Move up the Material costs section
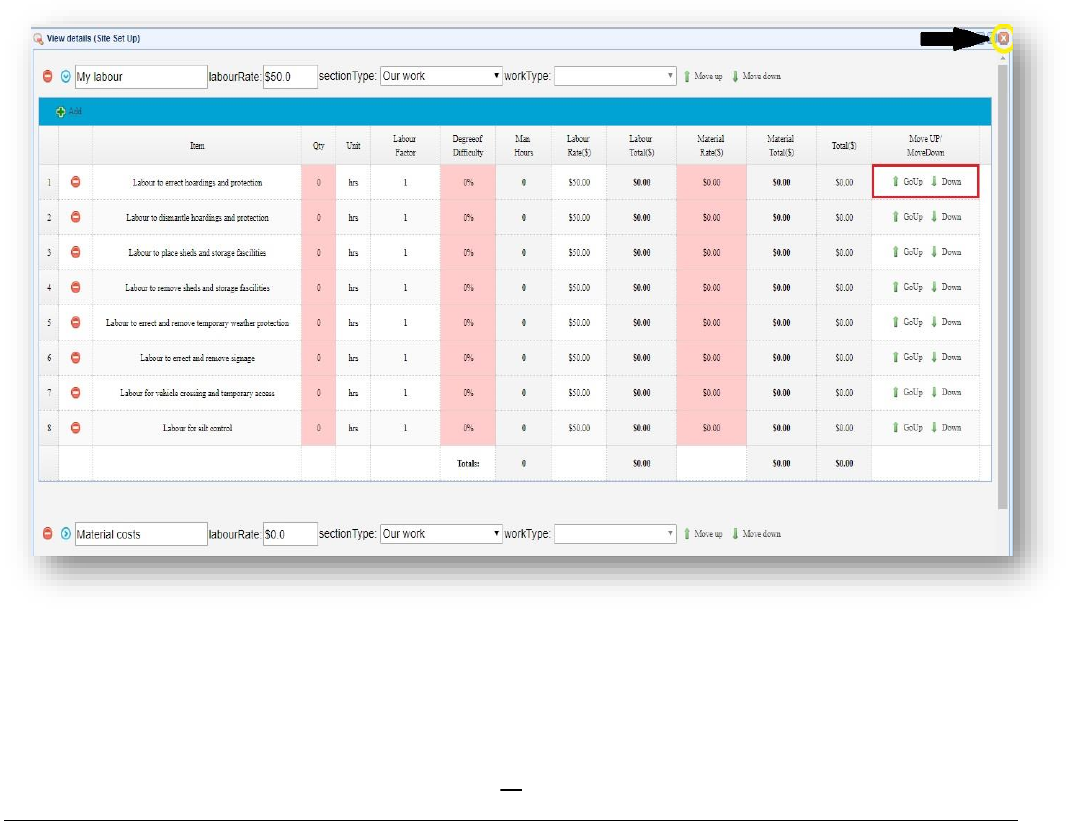Viewport: 1072px width, 821px height. [703, 534]
